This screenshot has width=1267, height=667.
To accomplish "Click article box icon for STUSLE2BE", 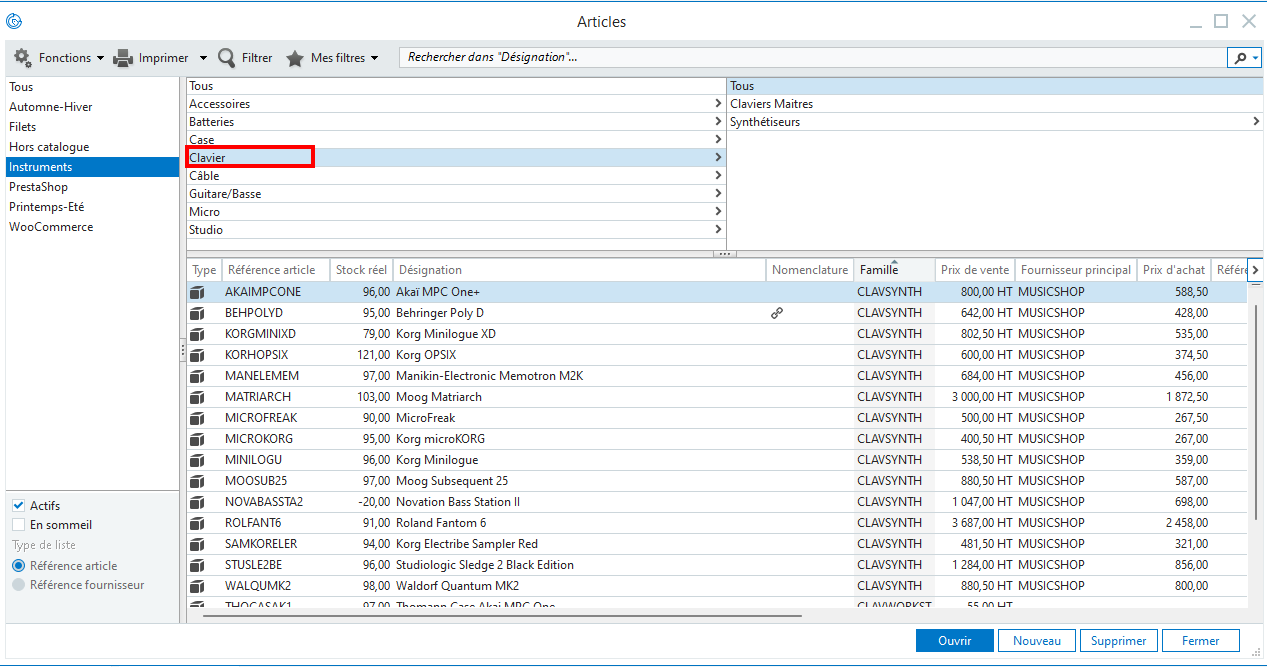I will (x=197, y=565).
